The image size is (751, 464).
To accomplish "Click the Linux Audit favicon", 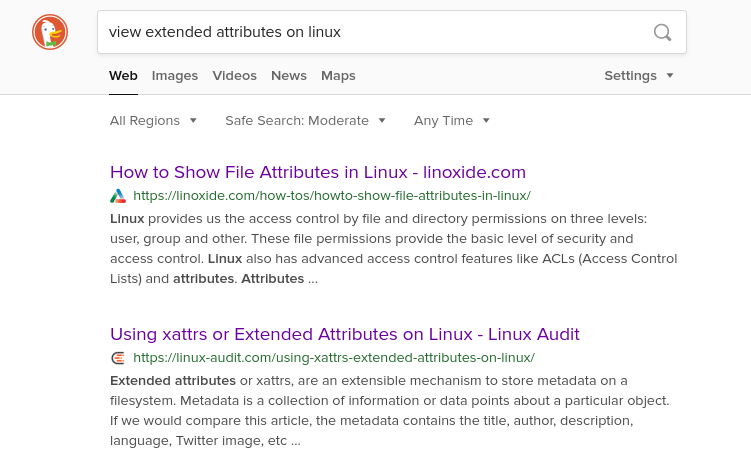I will pos(118,358).
